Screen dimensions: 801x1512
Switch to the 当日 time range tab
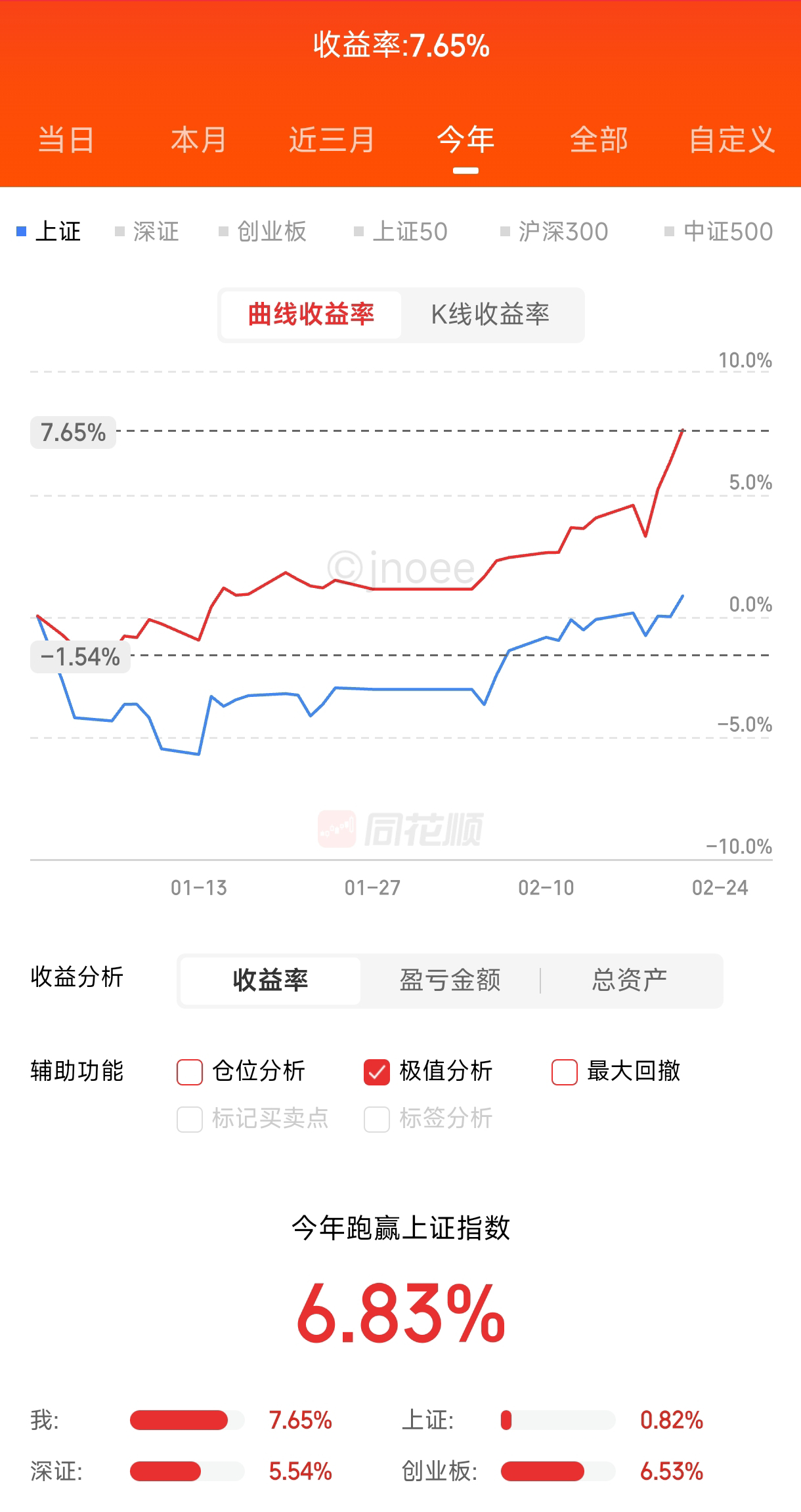point(66,140)
